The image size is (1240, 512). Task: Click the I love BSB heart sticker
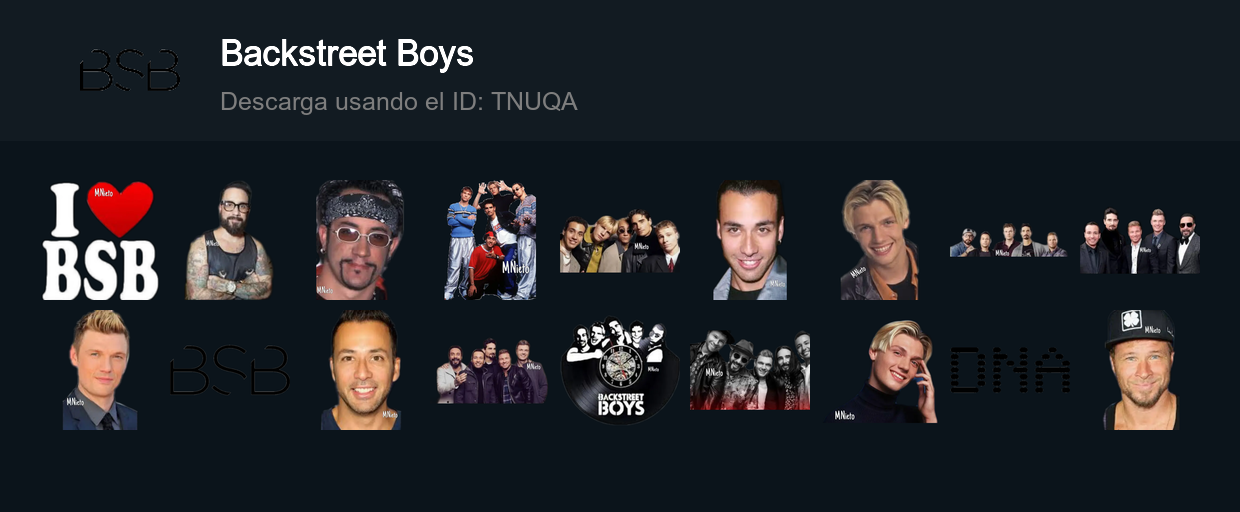coord(100,240)
